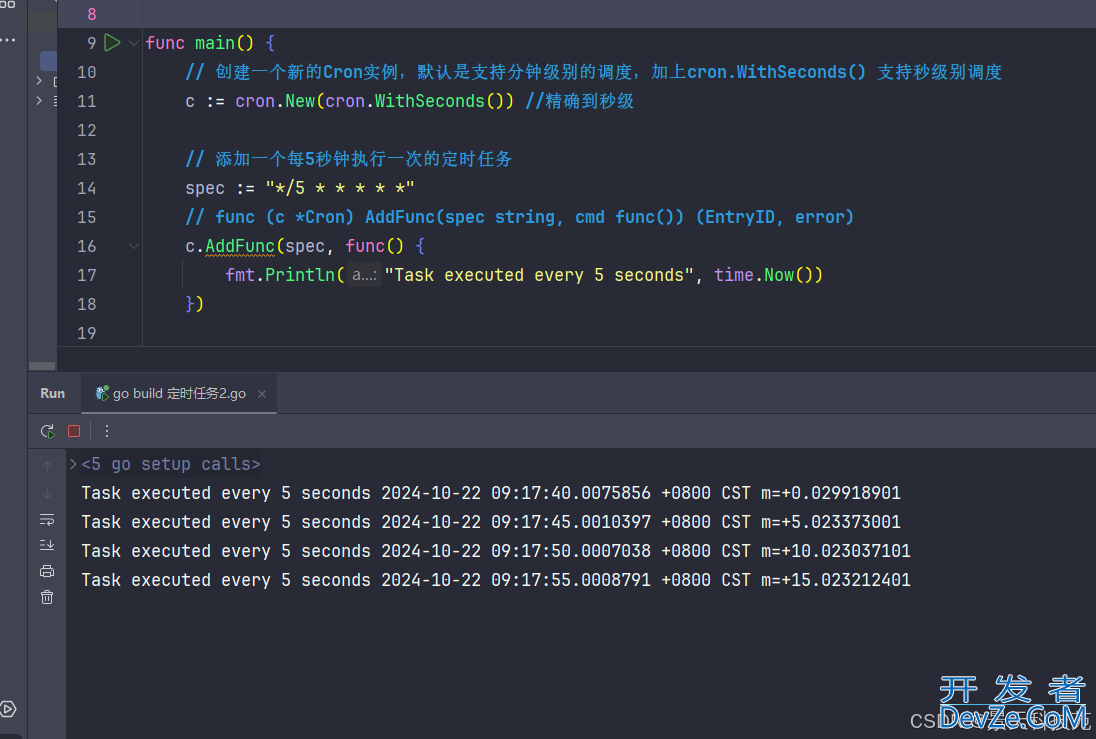Clear all console output with trash icon
Screen dimensions: 1096x739
click(x=47, y=597)
